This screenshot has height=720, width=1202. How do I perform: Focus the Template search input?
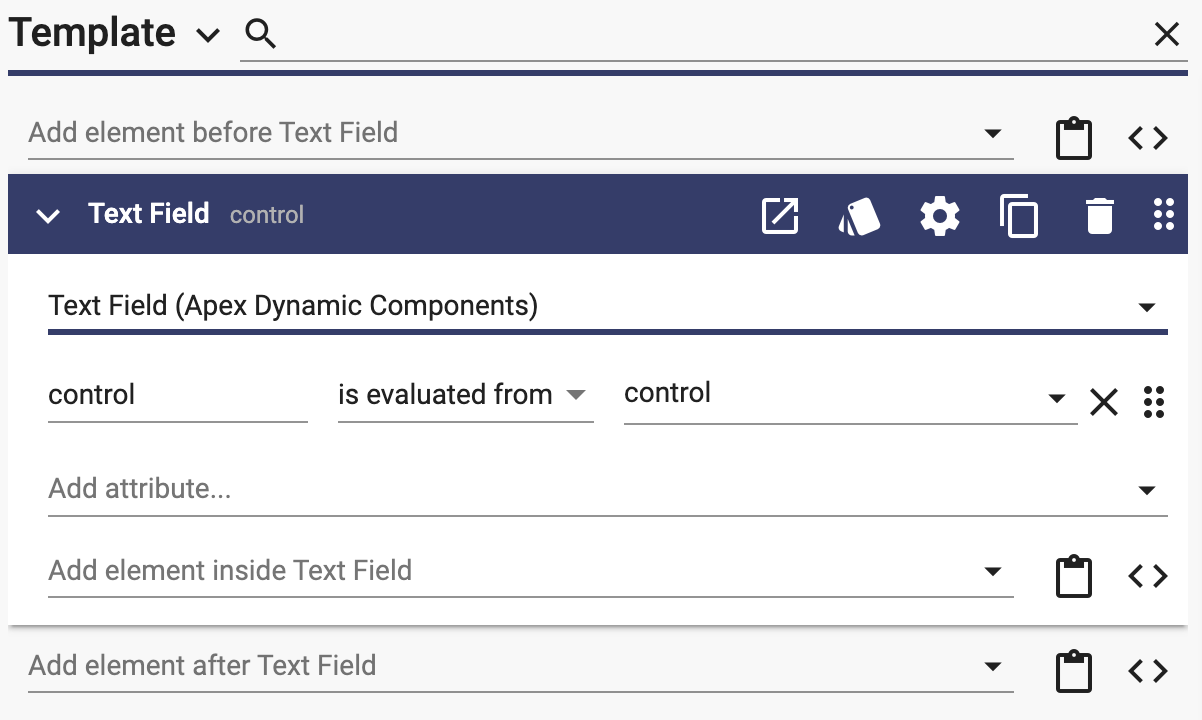[715, 35]
